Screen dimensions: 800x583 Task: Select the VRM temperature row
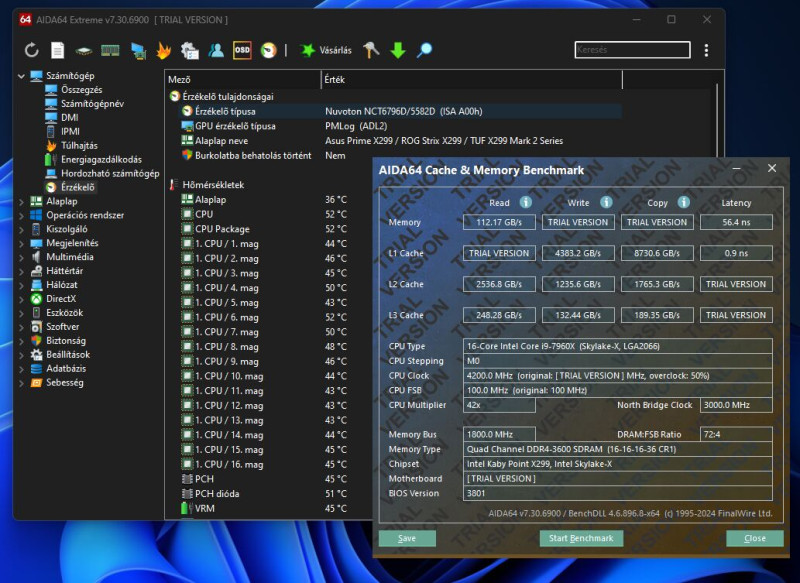click(276, 509)
